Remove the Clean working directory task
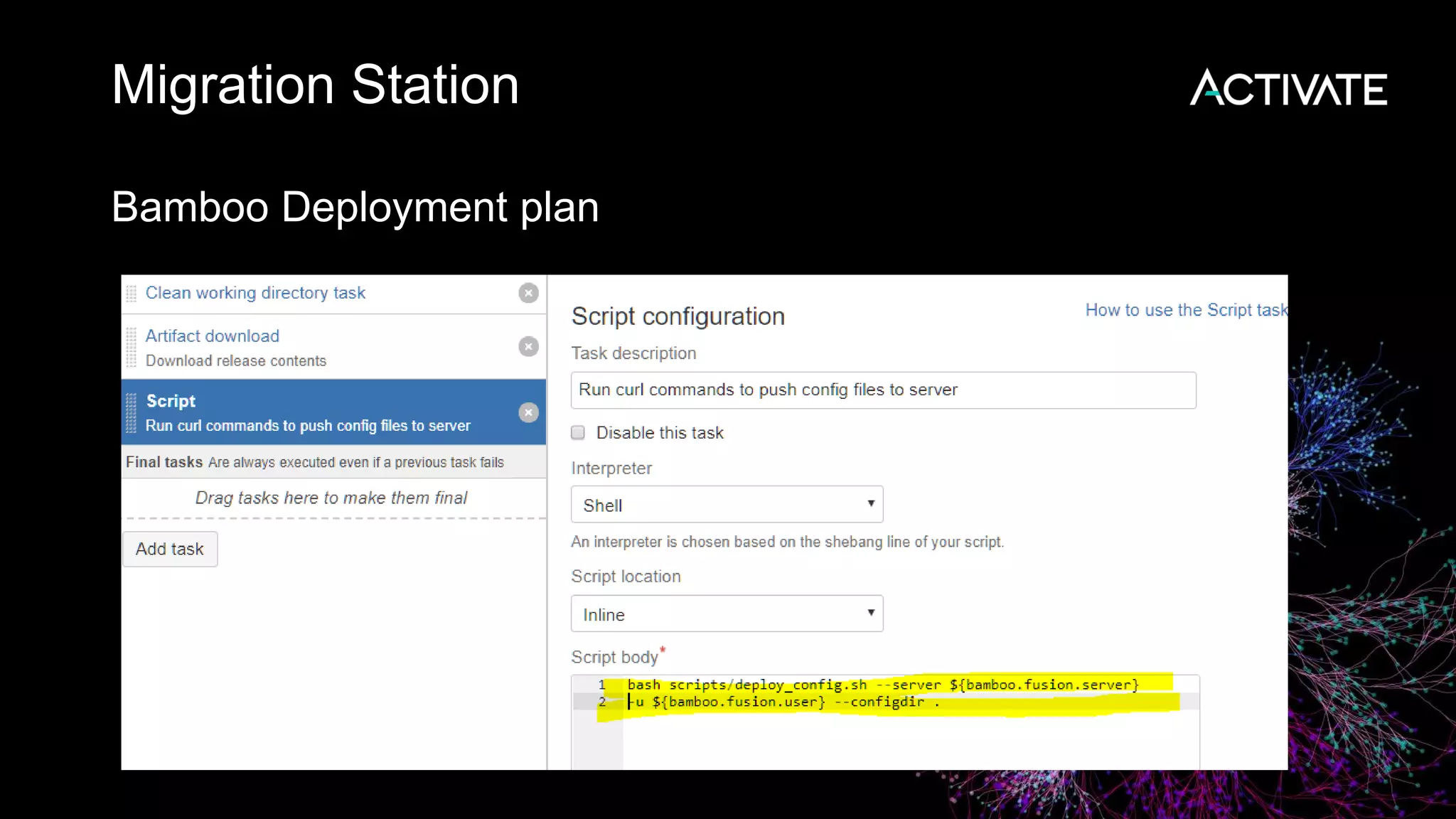1456x819 pixels. pos(528,293)
